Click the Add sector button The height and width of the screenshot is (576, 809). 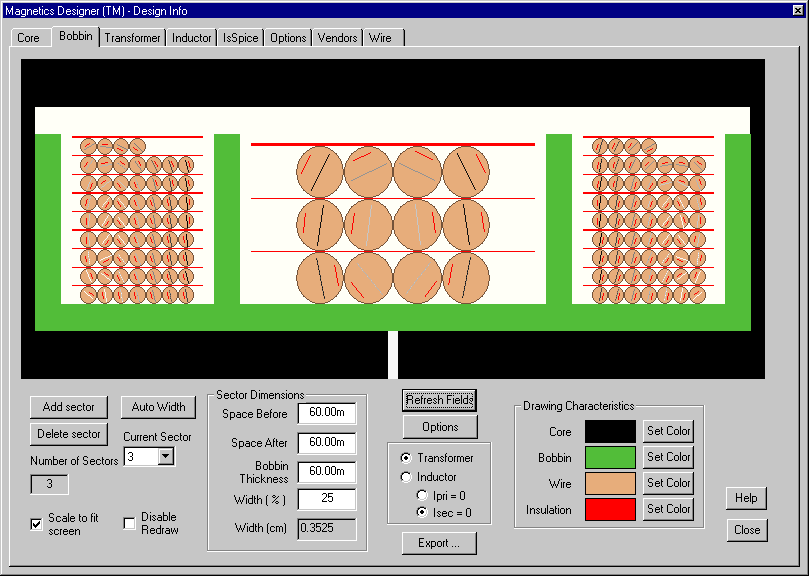pos(68,407)
